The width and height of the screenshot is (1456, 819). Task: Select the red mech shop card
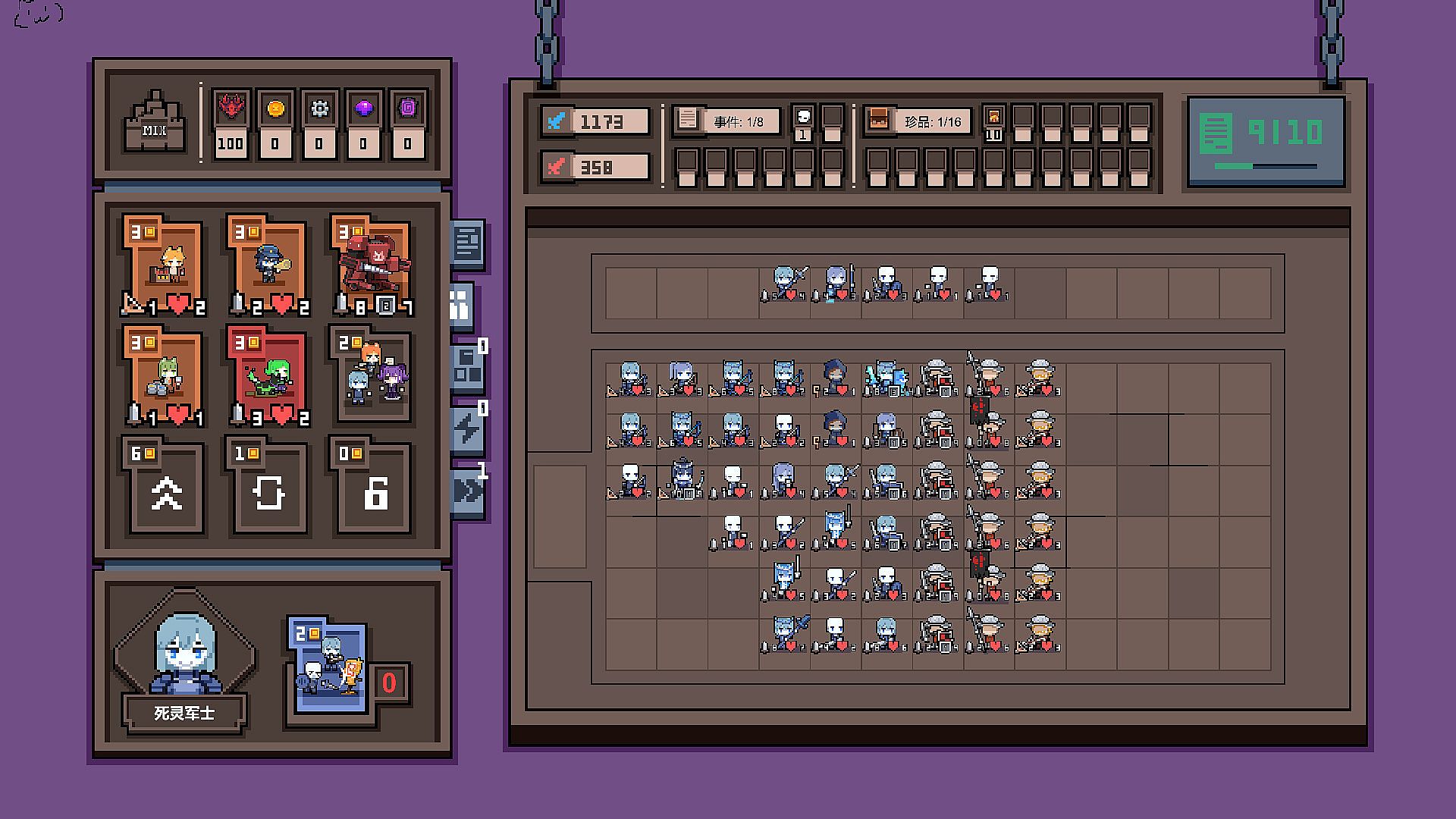[x=373, y=265]
